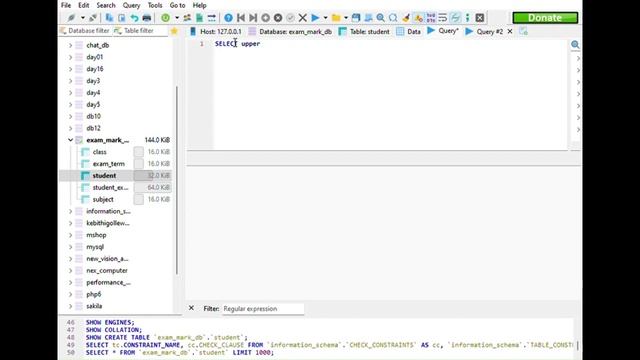The image size is (640, 360).
Task: Click the disconnect session icon
Action: (x=93, y=18)
